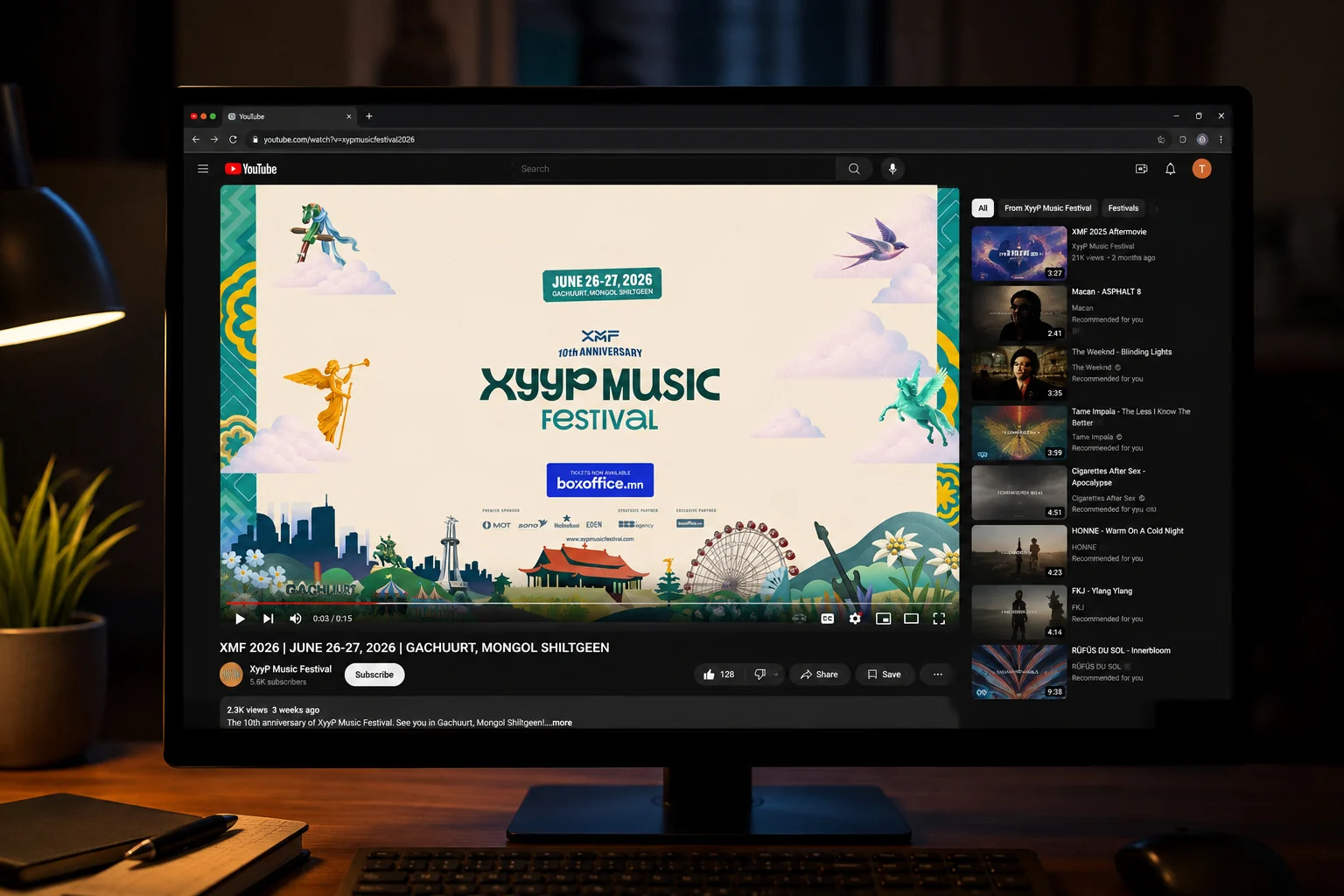Focus the YouTube search field
1344x896 pixels.
click(x=674, y=169)
